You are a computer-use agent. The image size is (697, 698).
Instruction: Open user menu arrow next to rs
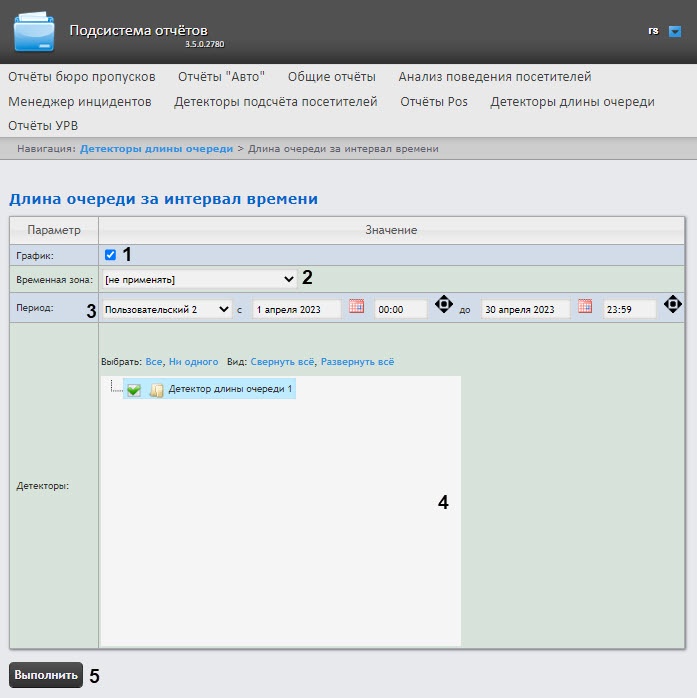click(x=675, y=31)
